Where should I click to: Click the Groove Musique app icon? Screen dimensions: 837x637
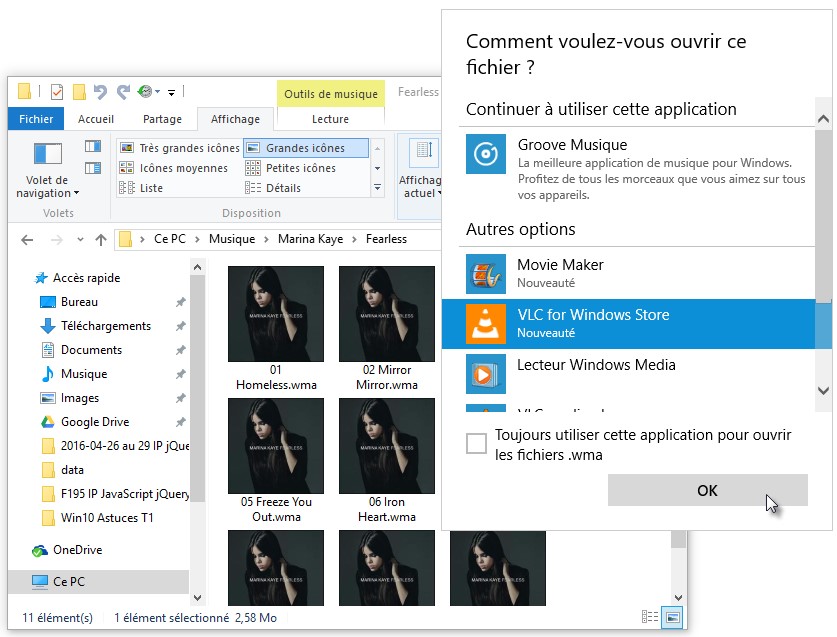tap(485, 154)
